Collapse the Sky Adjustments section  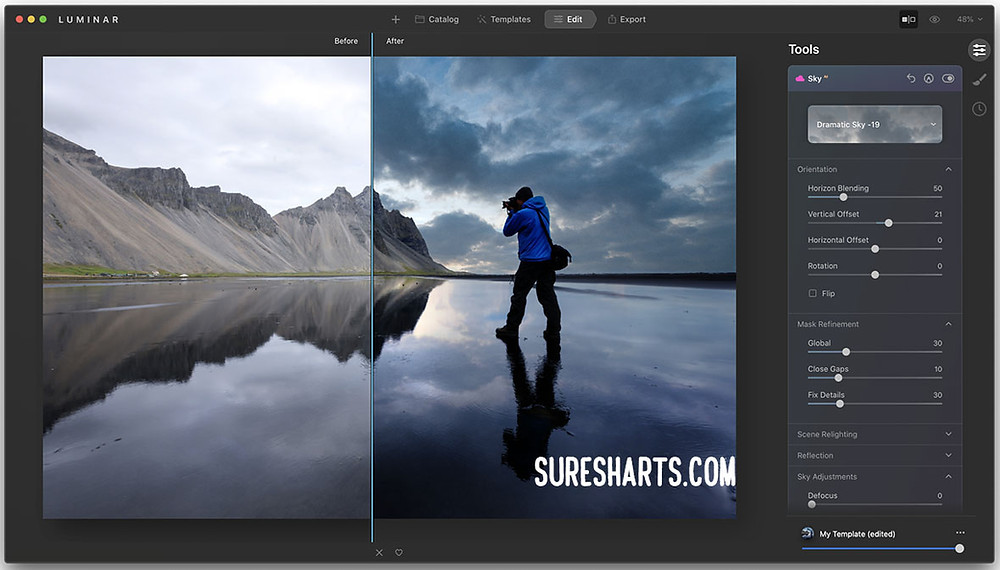pos(948,477)
